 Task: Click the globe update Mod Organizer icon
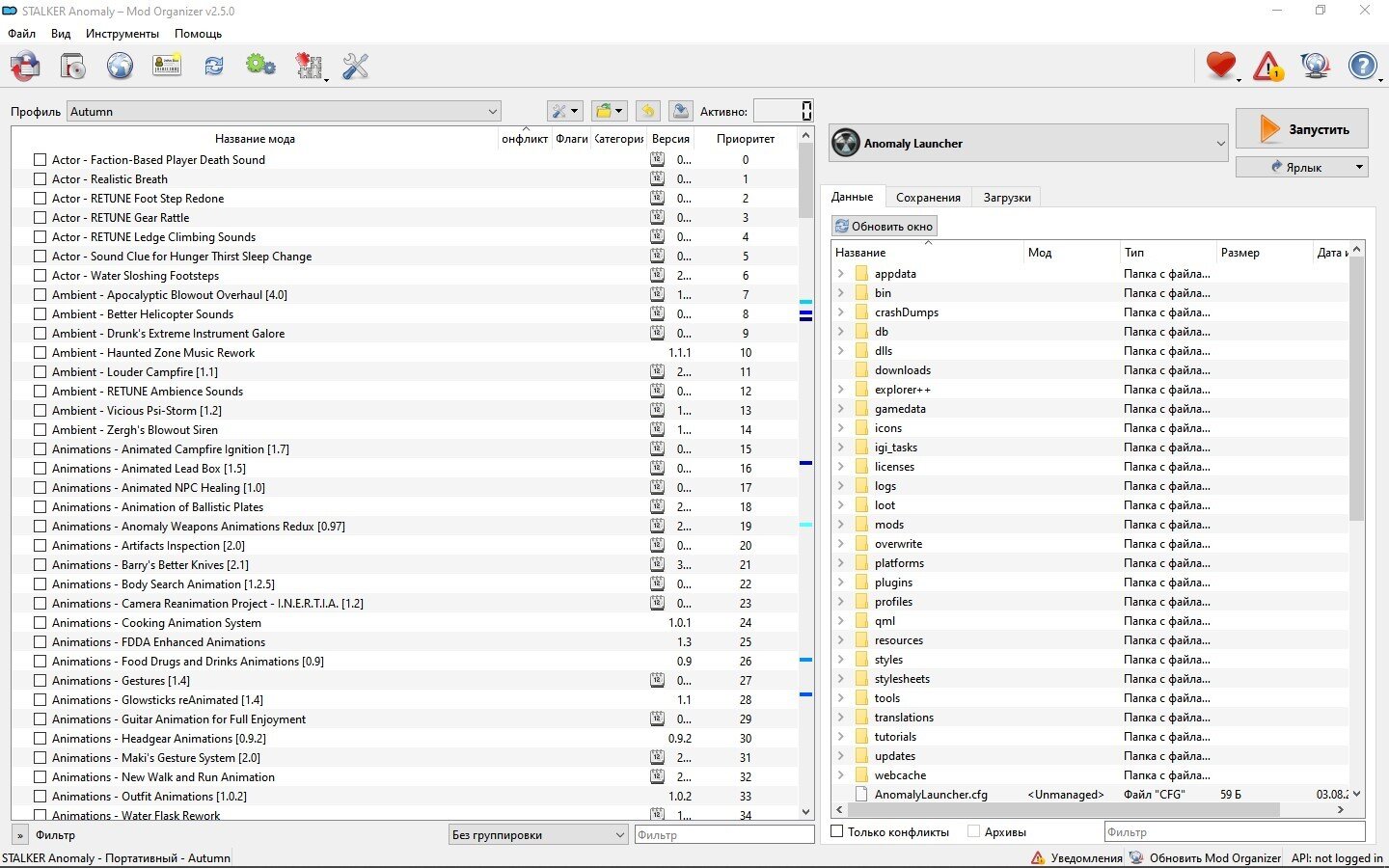point(1315,66)
